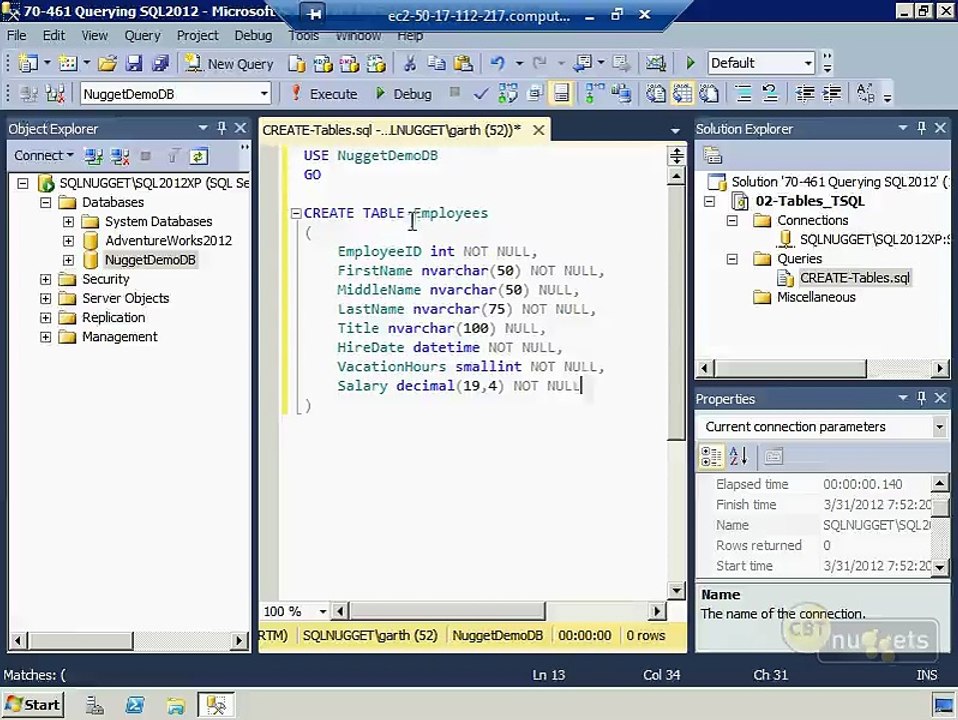Image resolution: width=958 pixels, height=720 pixels.
Task: Click Refresh icon in Object Explorer toolbar
Action: (x=198, y=156)
